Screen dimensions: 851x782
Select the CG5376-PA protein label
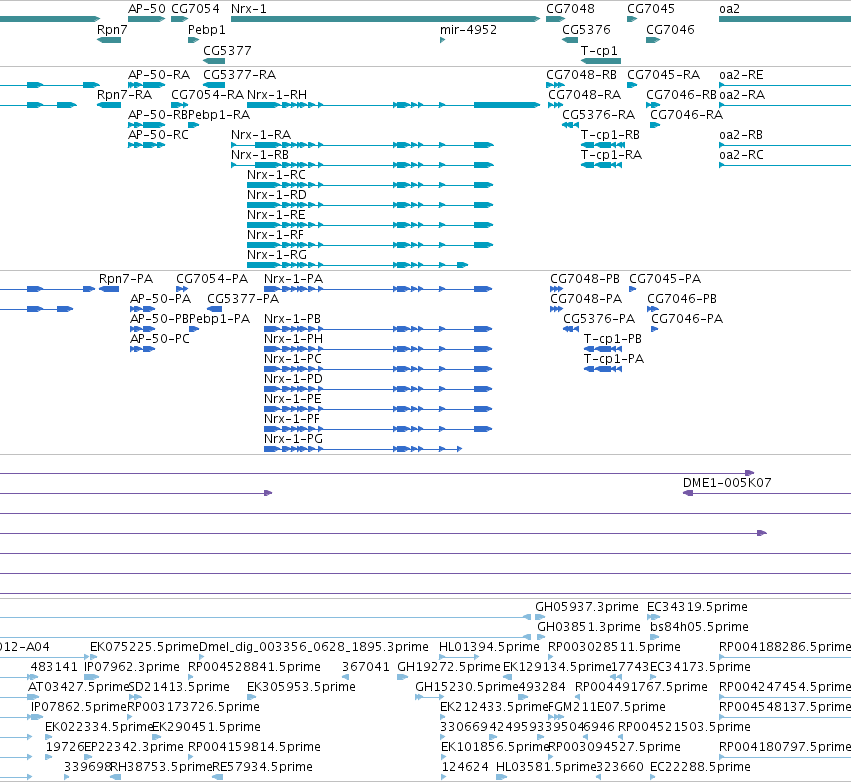pyautogui.click(x=599, y=319)
